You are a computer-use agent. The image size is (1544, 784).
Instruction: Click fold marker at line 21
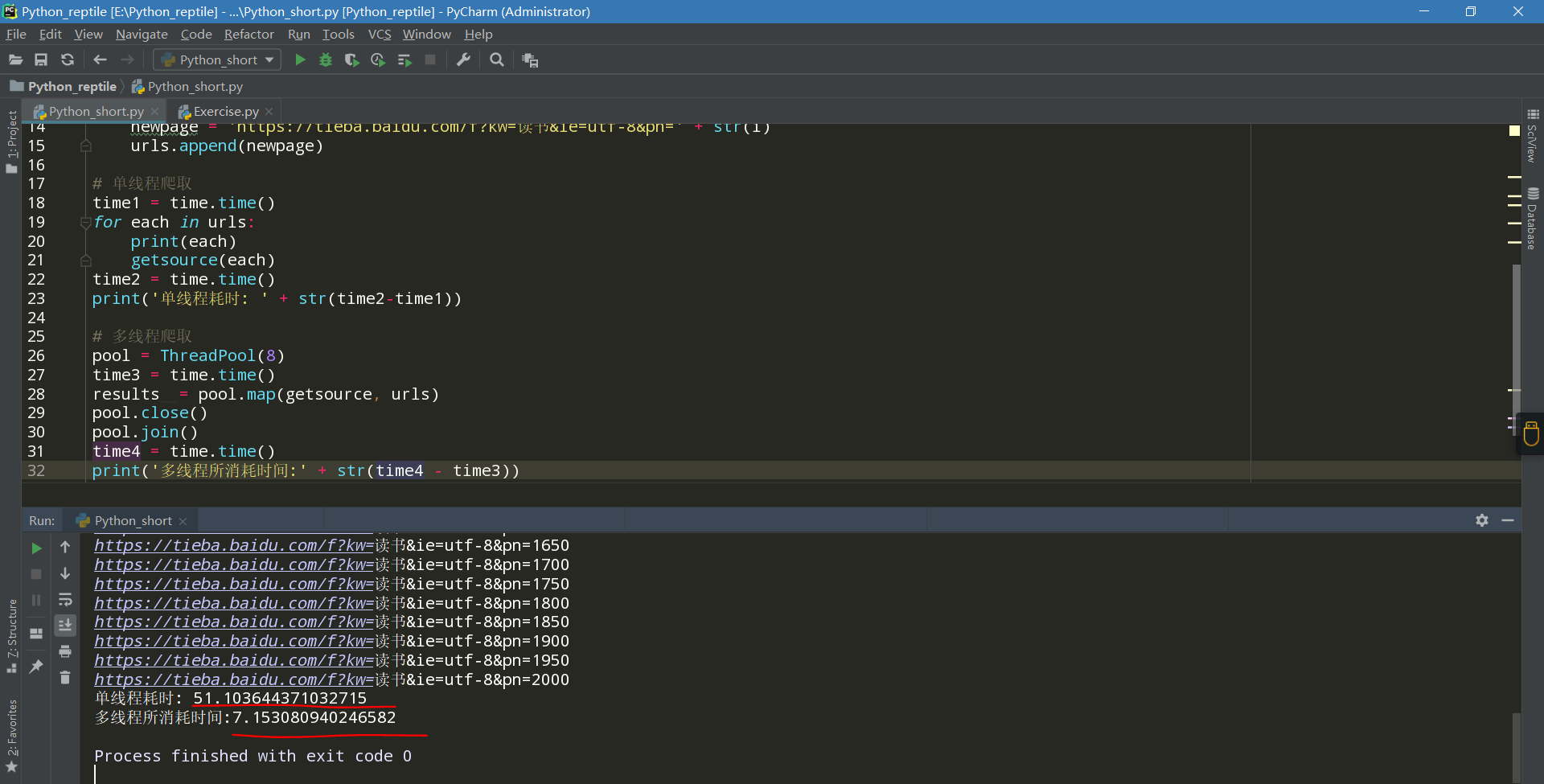[85, 261]
